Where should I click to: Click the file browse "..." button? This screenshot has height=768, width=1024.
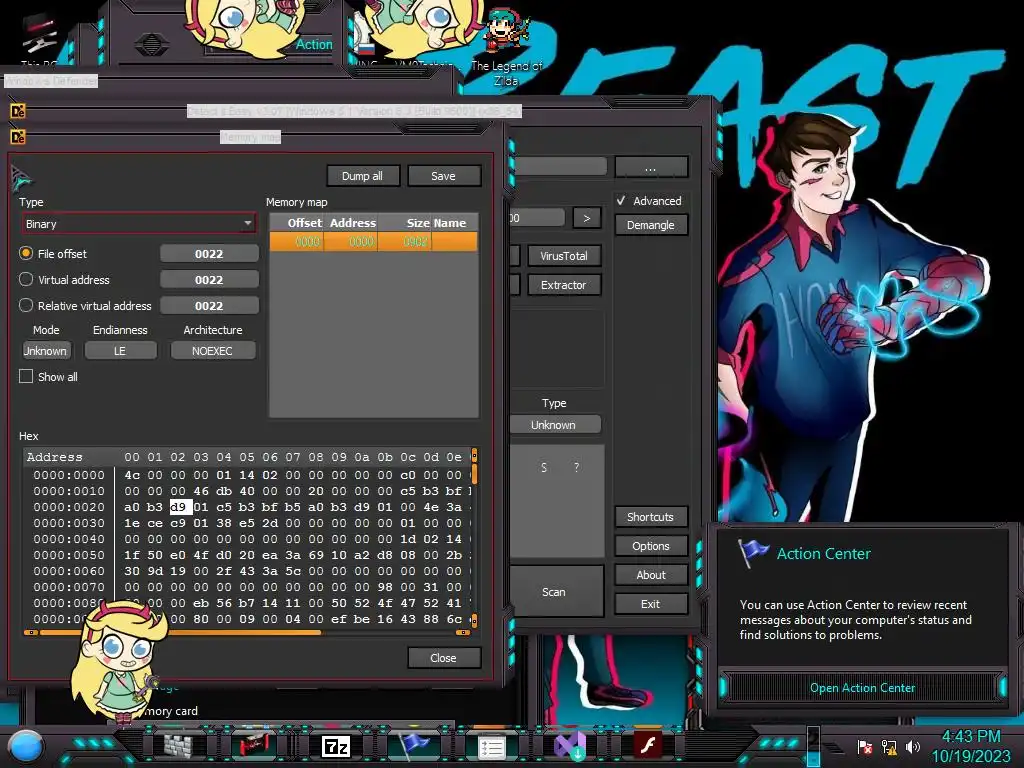pyautogui.click(x=650, y=167)
